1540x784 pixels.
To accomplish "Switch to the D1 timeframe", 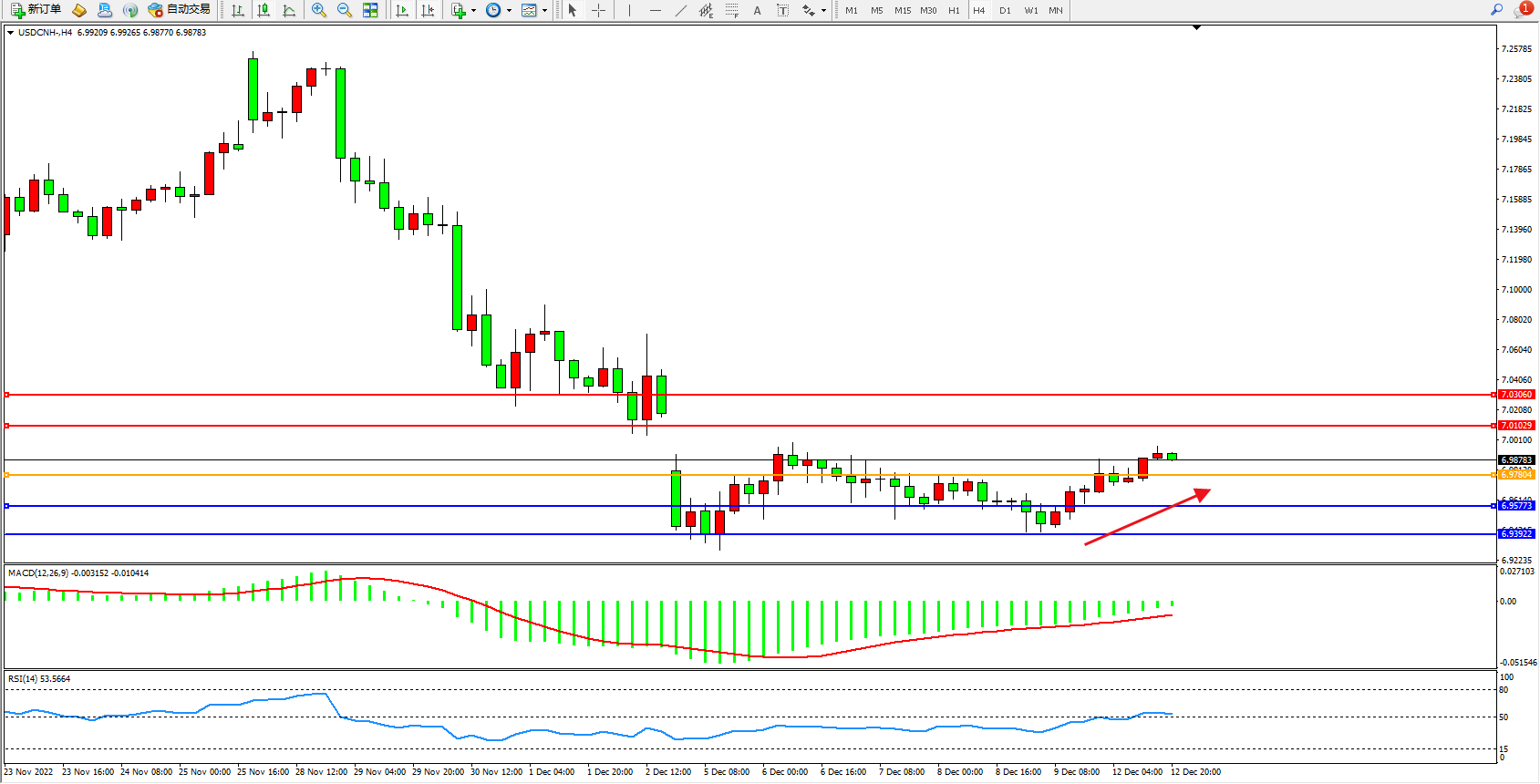I will pyautogui.click(x=1005, y=11).
